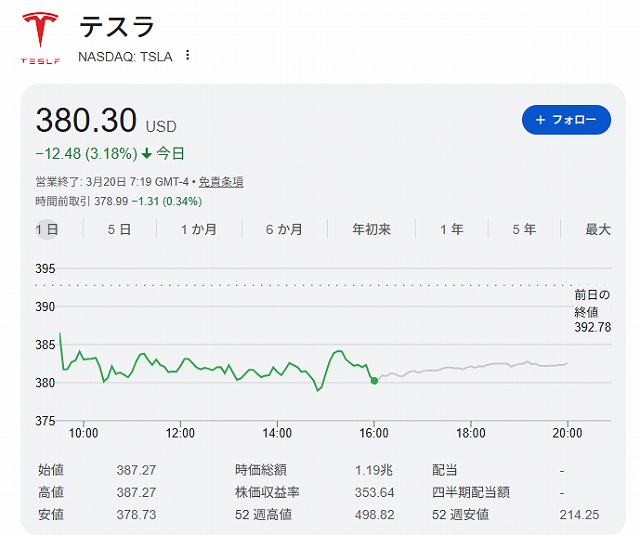
Task: Switch to the 5日 time range tab
Action: [120, 229]
